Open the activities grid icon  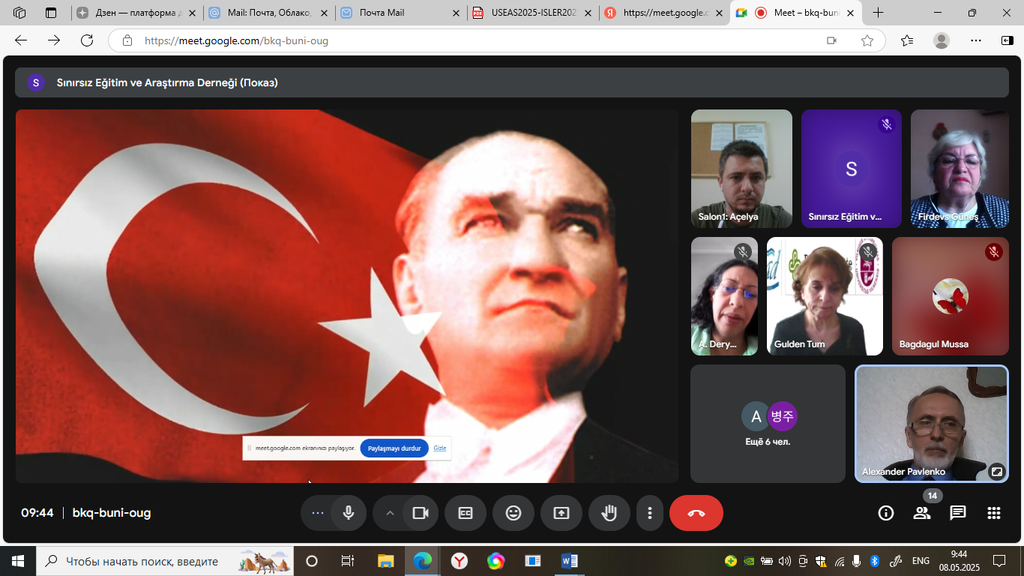[x=993, y=513]
